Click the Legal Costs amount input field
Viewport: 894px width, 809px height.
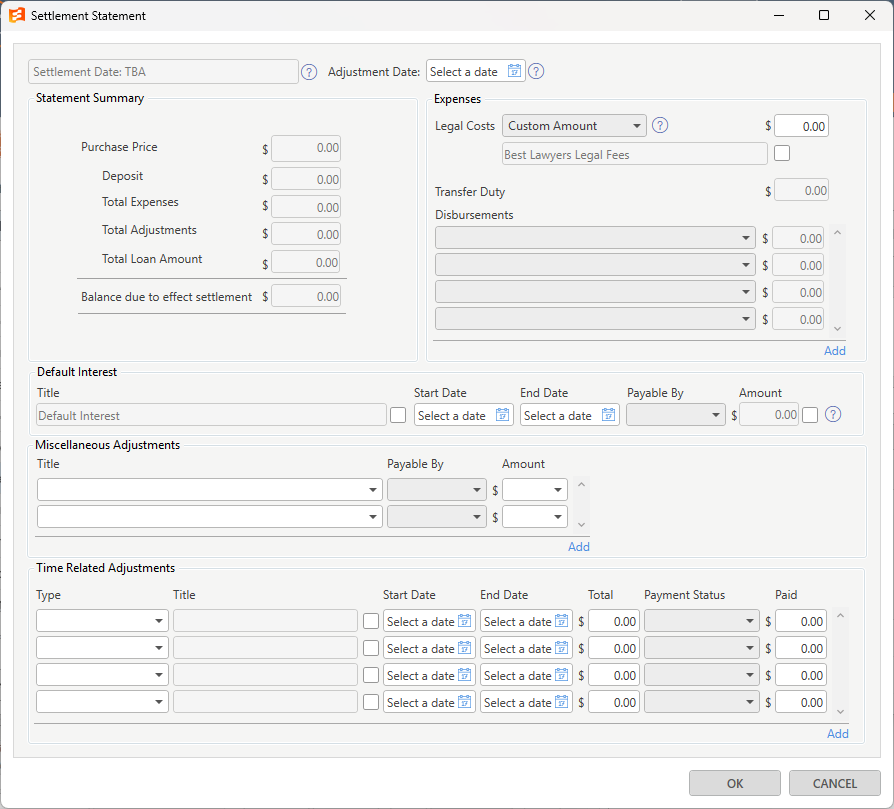pos(801,126)
